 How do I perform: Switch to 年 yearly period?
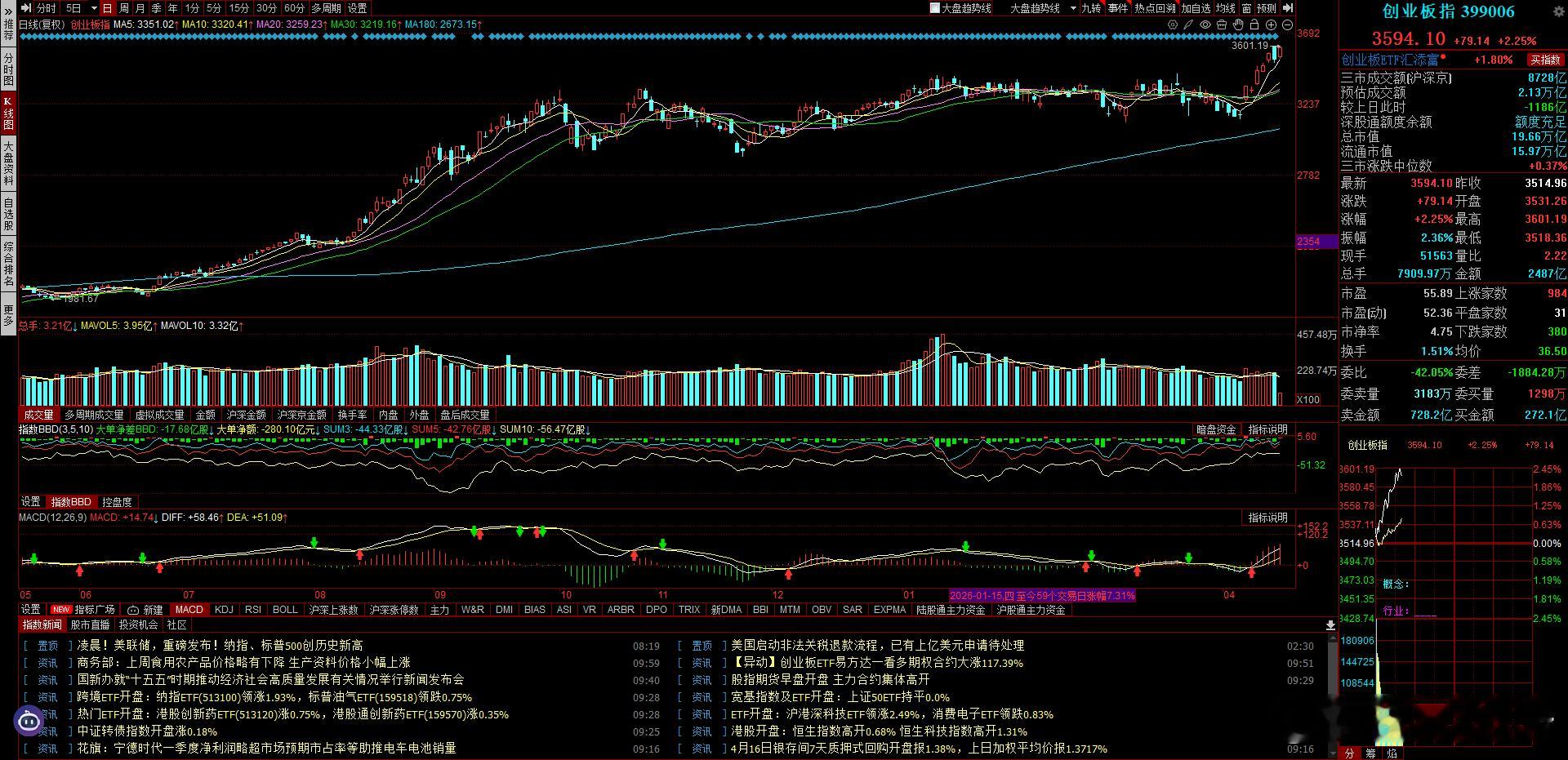click(x=173, y=8)
